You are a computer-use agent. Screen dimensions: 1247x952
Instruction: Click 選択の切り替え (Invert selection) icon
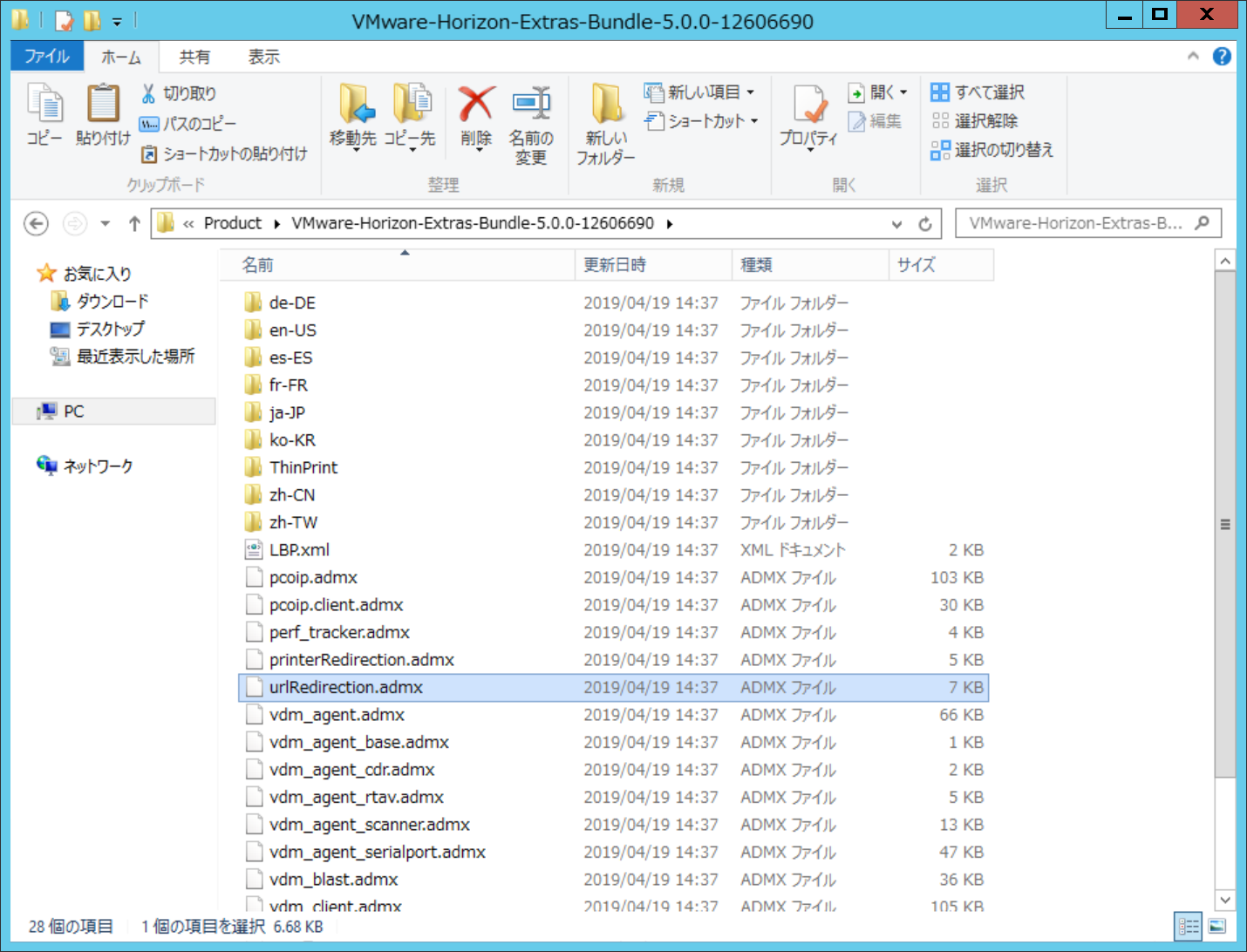(940, 150)
